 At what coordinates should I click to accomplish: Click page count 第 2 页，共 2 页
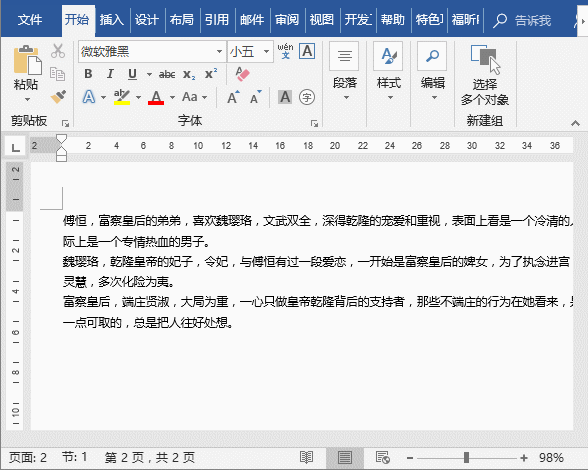pos(150,458)
